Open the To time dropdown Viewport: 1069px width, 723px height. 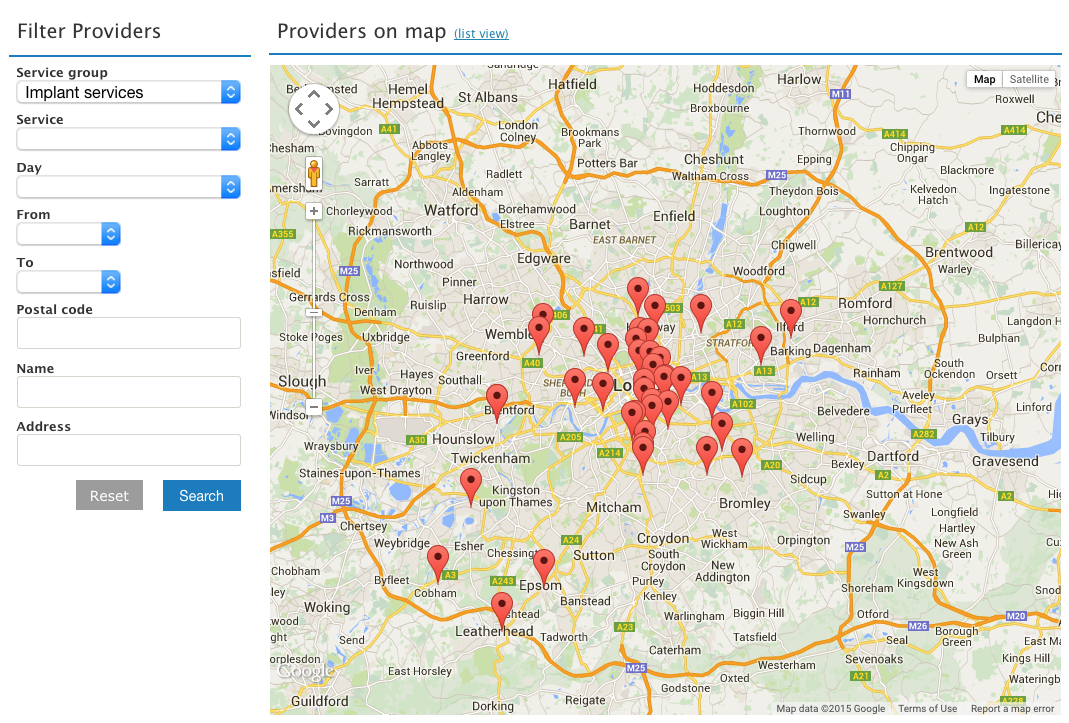coord(68,282)
